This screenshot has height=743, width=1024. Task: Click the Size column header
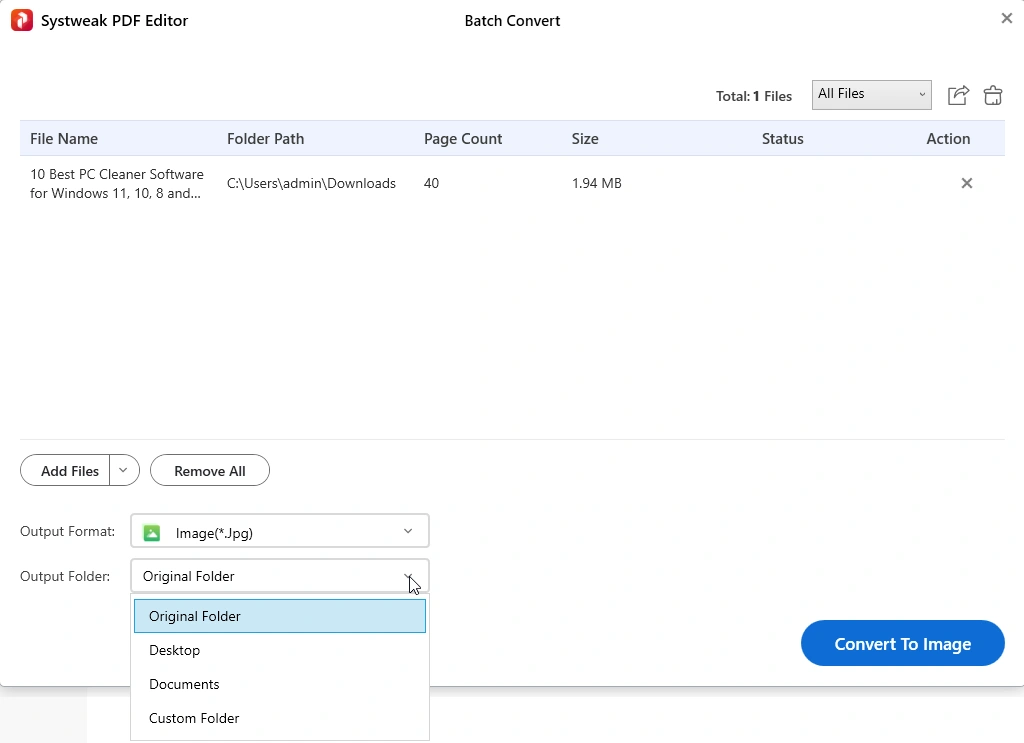pos(585,138)
